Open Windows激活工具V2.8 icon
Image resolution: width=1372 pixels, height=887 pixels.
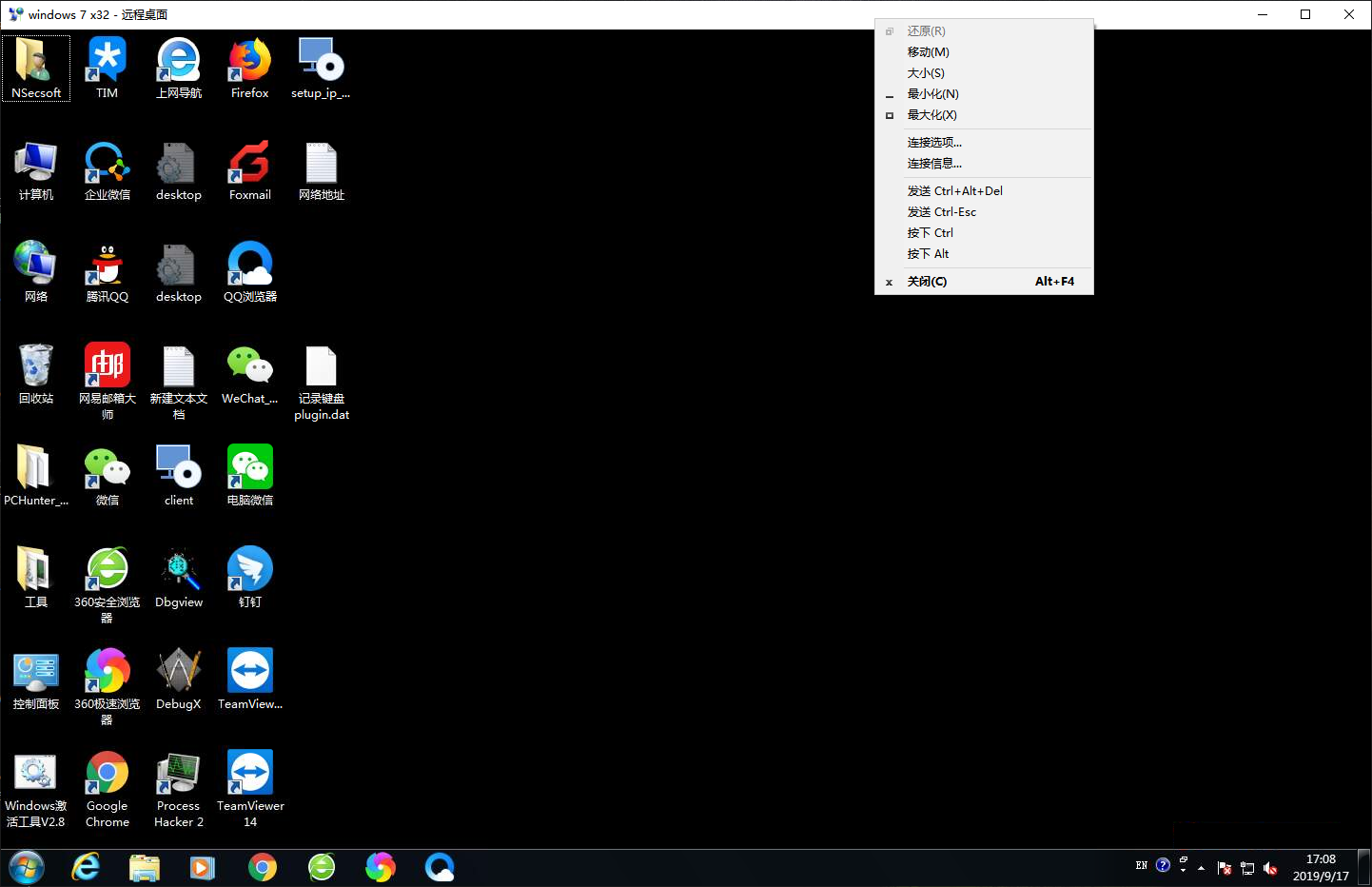36,789
